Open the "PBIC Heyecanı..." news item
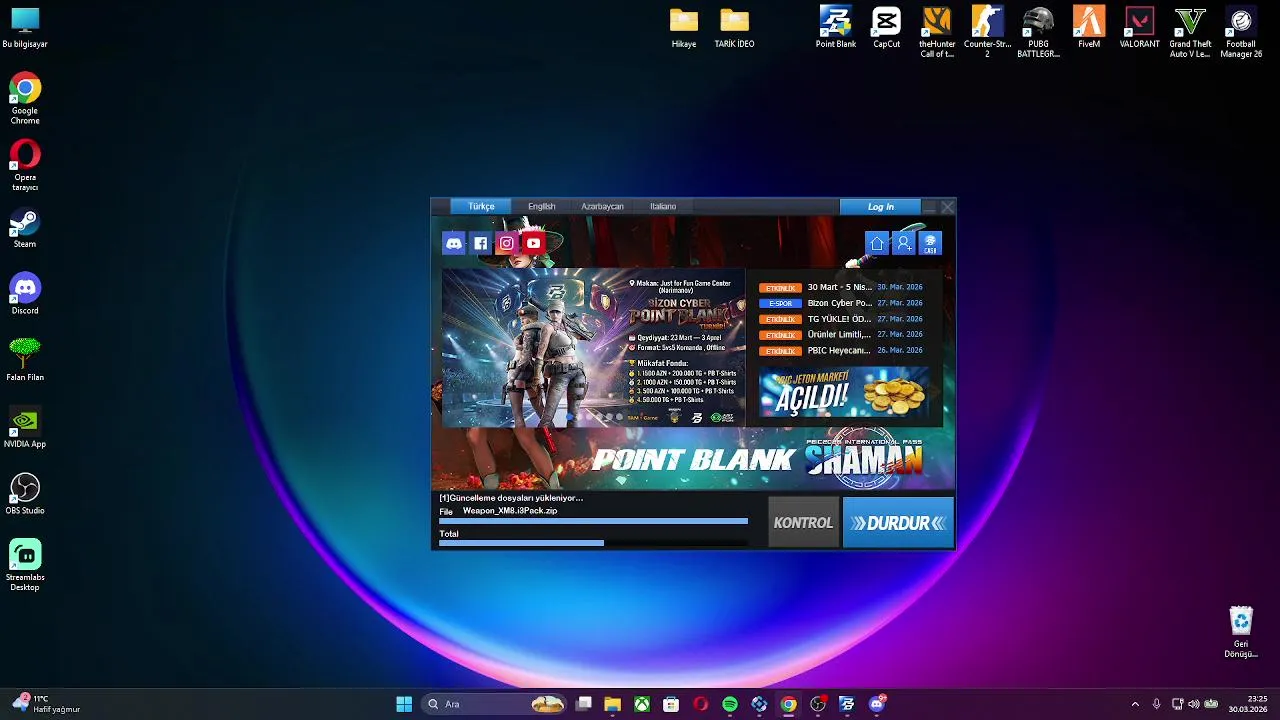1280x720 pixels. [840, 351]
